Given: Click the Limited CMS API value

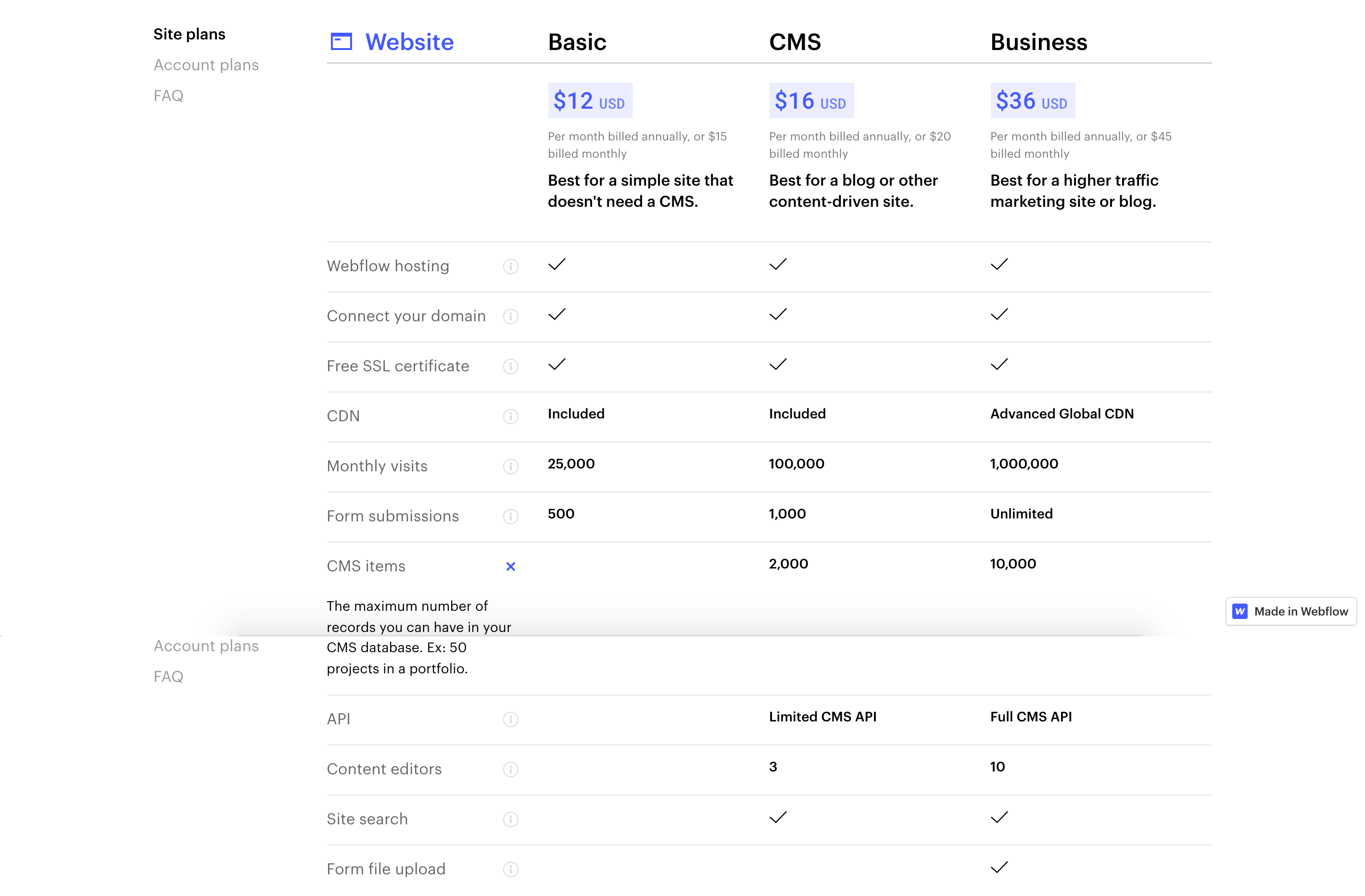Looking at the screenshot, I should point(823,717).
